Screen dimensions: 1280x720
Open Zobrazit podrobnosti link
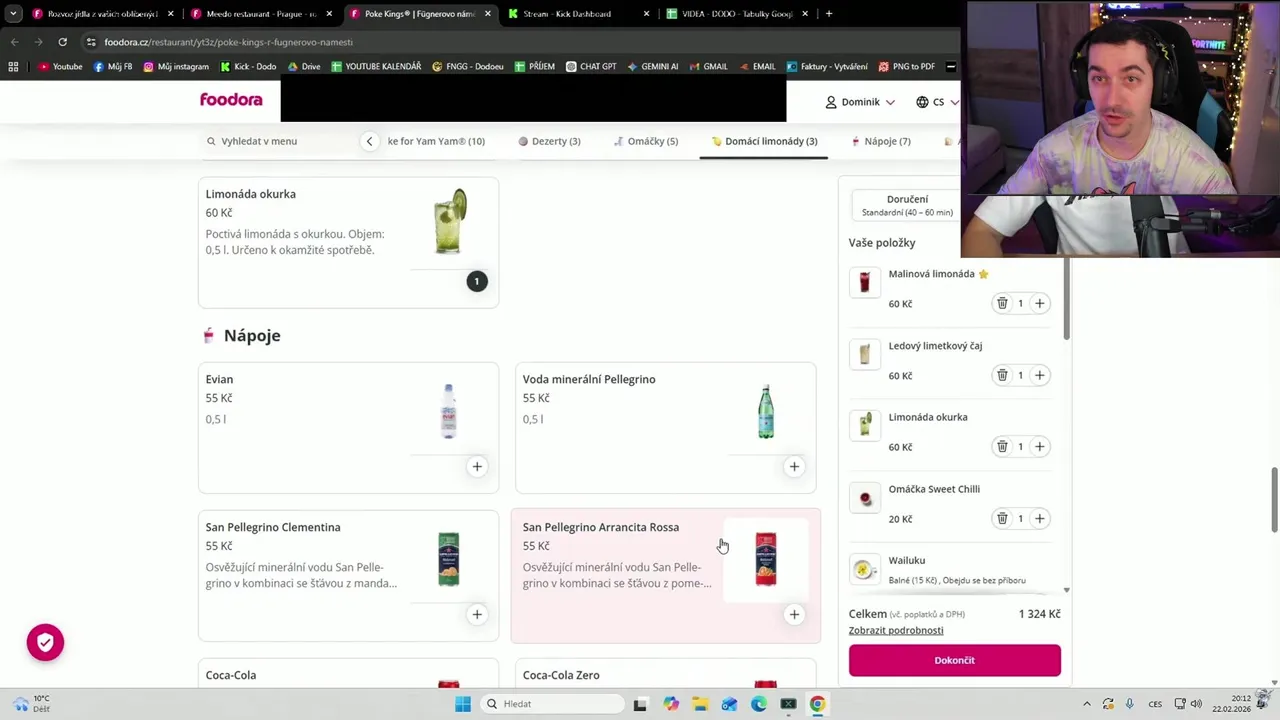[896, 630]
